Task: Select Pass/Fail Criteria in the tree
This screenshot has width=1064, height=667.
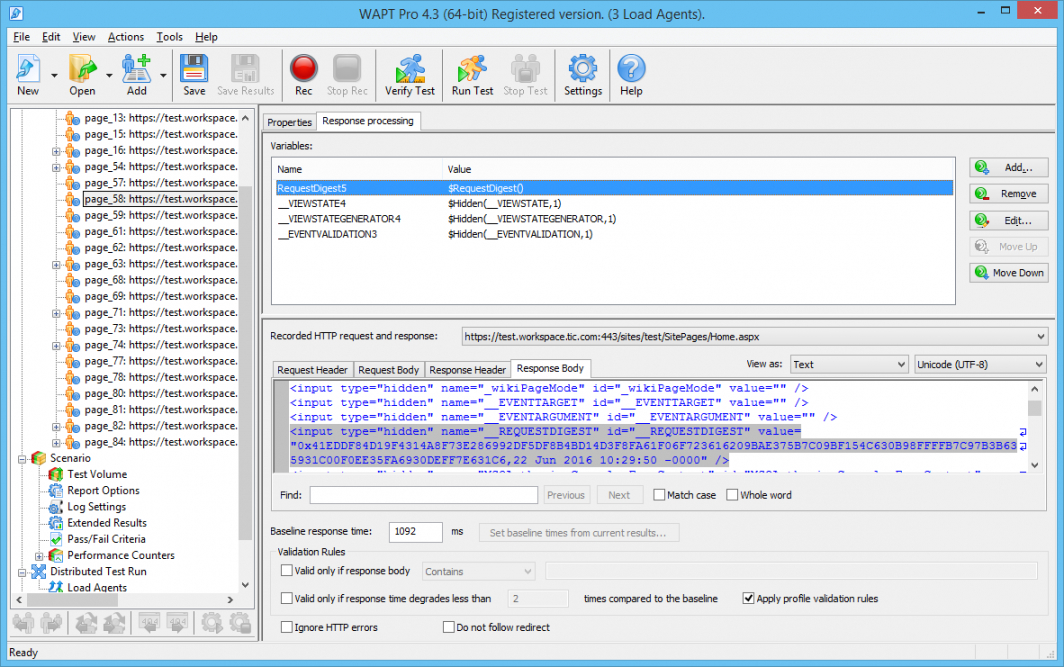Action: (106, 539)
